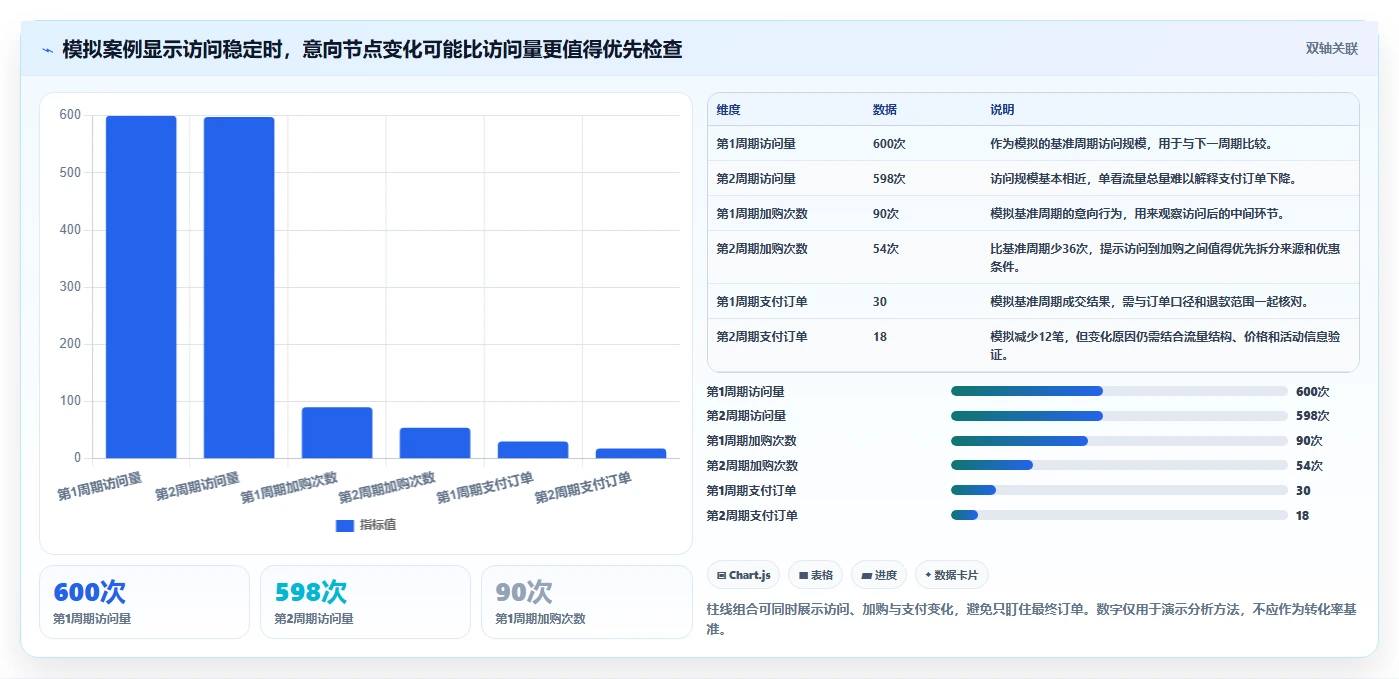Click the 第1周期支付订单 progress bar

[1119, 490]
